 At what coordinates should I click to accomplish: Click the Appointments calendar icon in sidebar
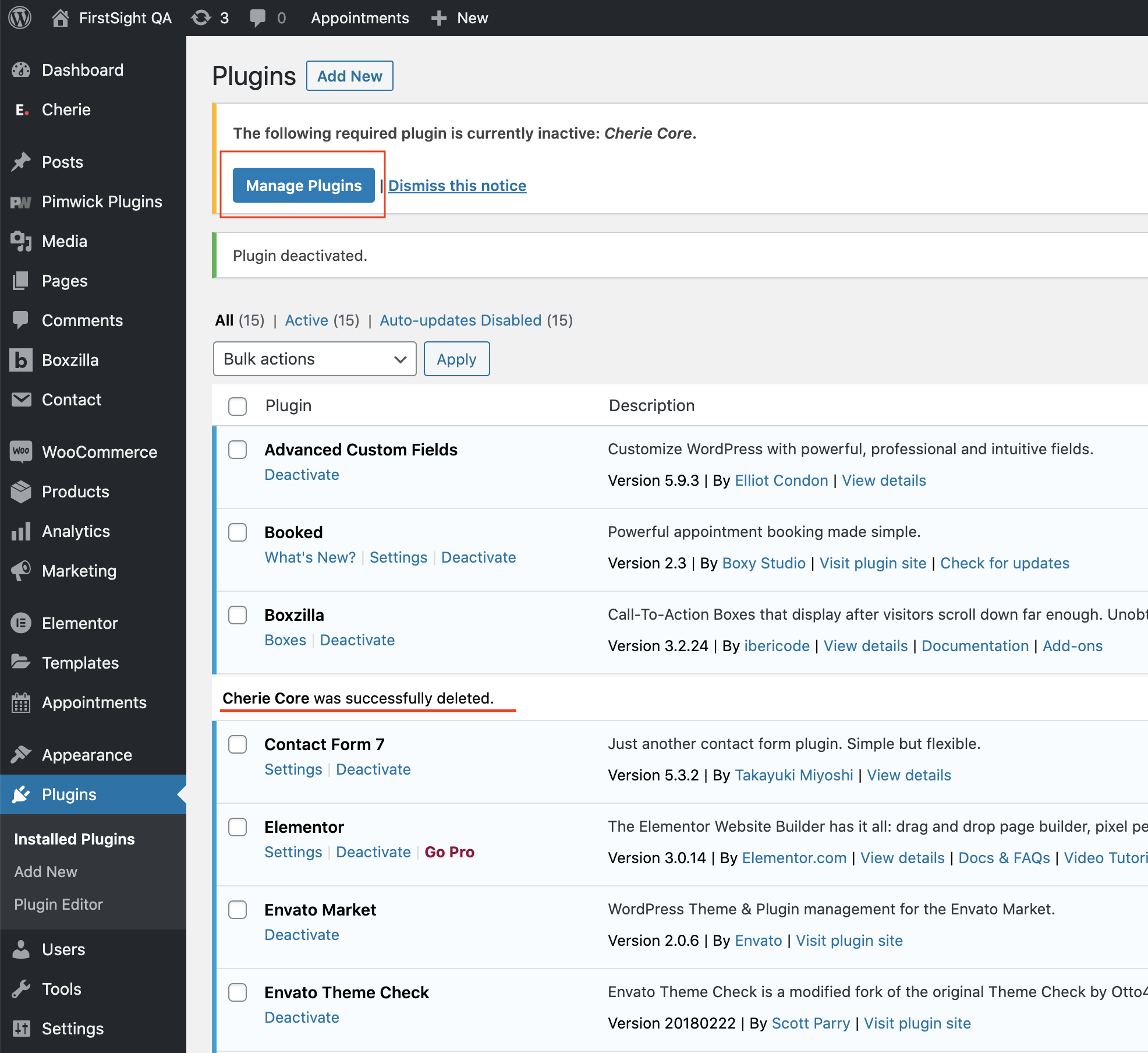point(21,702)
